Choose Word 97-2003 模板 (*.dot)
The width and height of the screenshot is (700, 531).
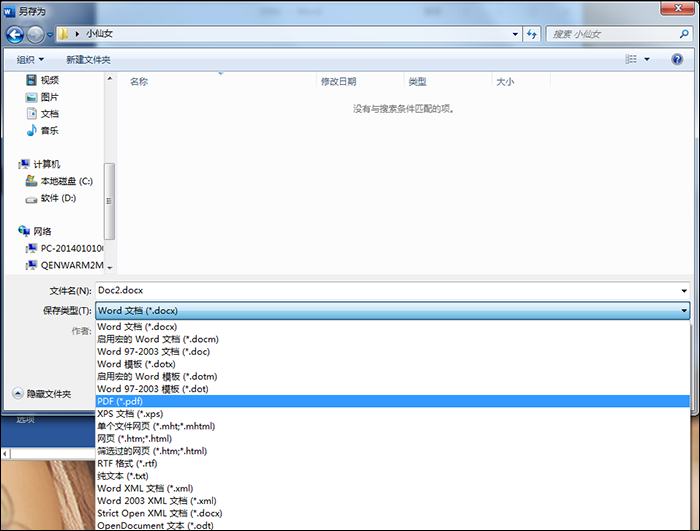392,389
